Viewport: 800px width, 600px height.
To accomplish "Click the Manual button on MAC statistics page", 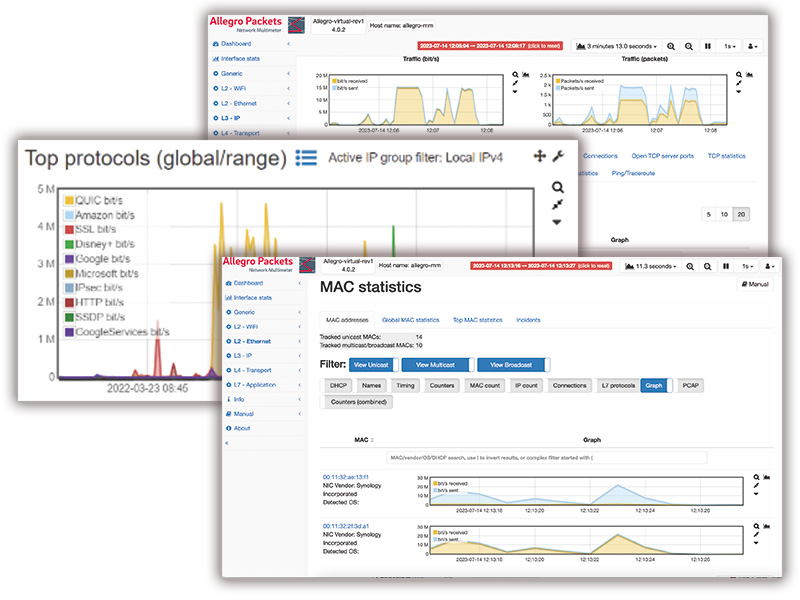I will tap(756, 285).
